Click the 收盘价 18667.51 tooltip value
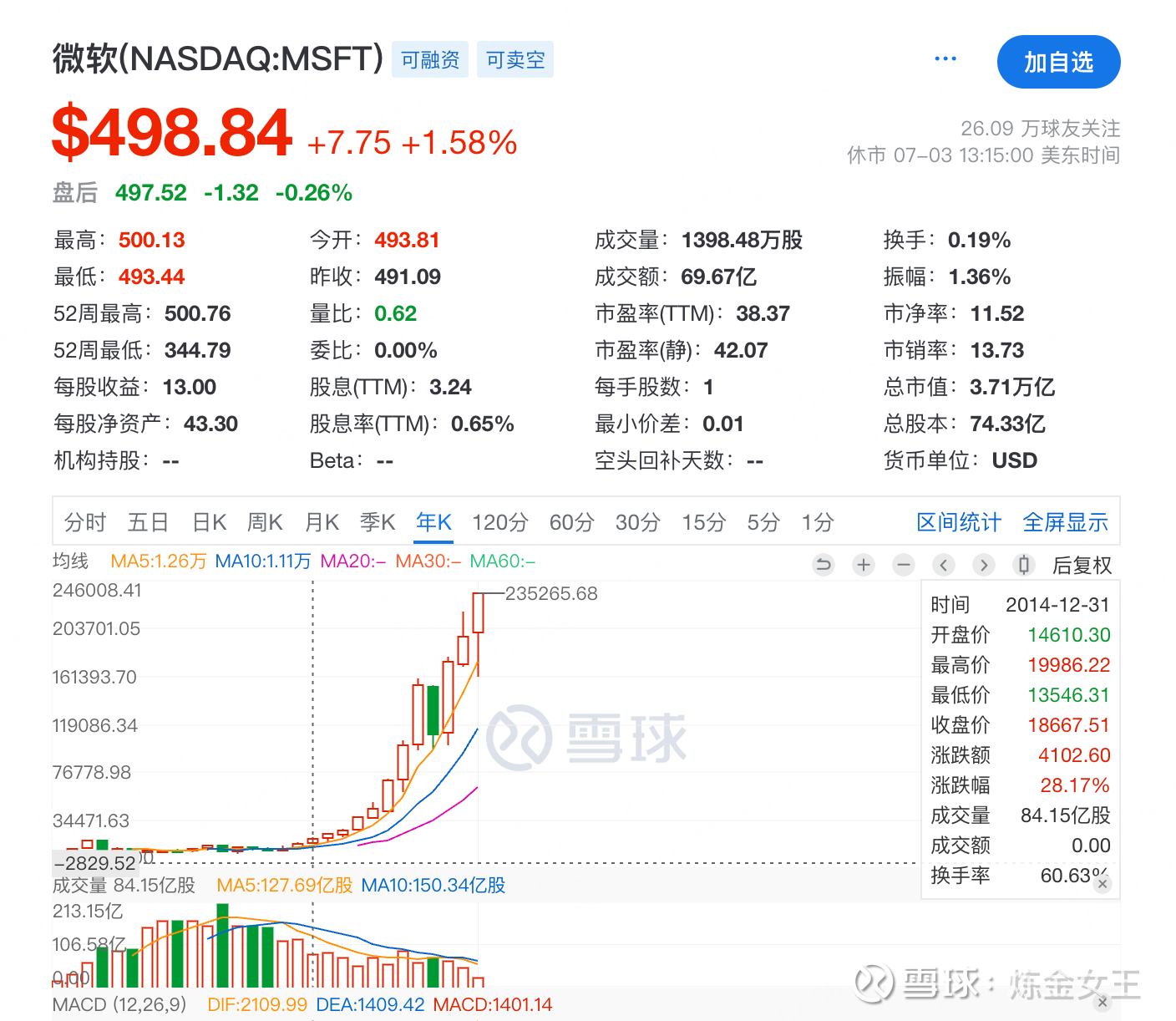Image resolution: width=1176 pixels, height=1021 pixels. pos(1069,725)
